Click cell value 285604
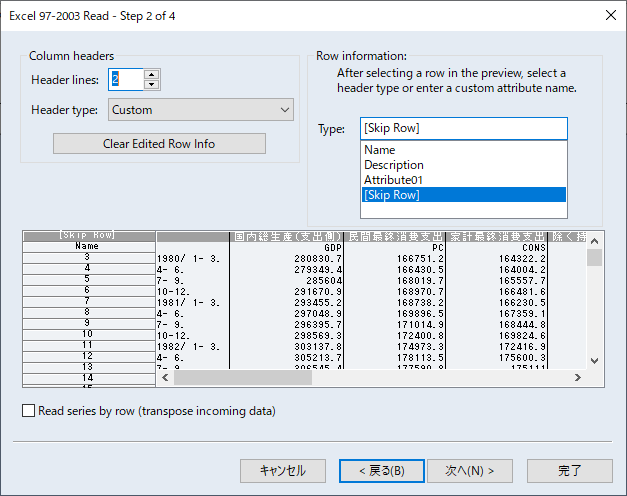The width and height of the screenshot is (627, 496). pyautogui.click(x=286, y=281)
